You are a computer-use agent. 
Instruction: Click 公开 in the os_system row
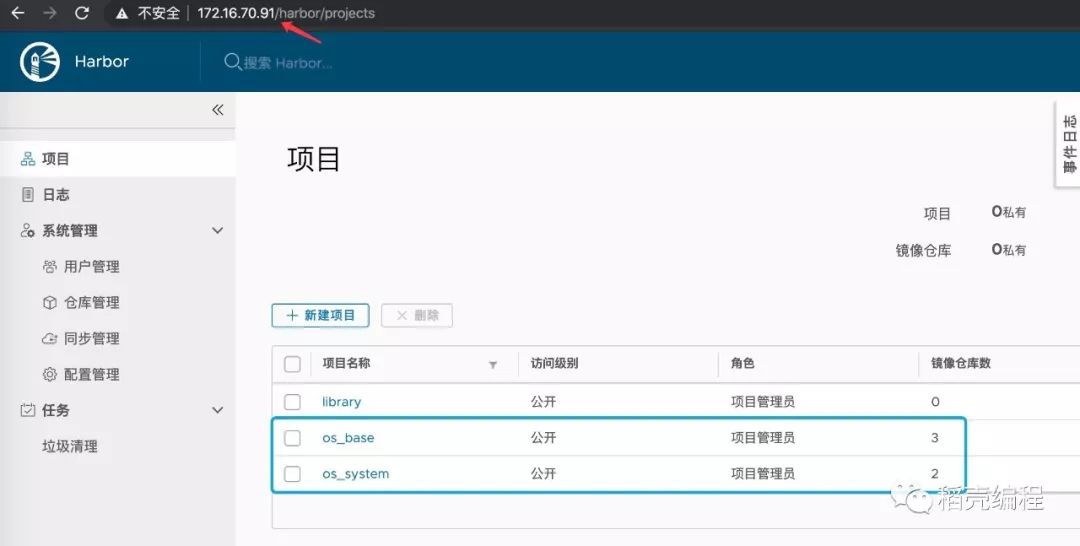[x=543, y=473]
